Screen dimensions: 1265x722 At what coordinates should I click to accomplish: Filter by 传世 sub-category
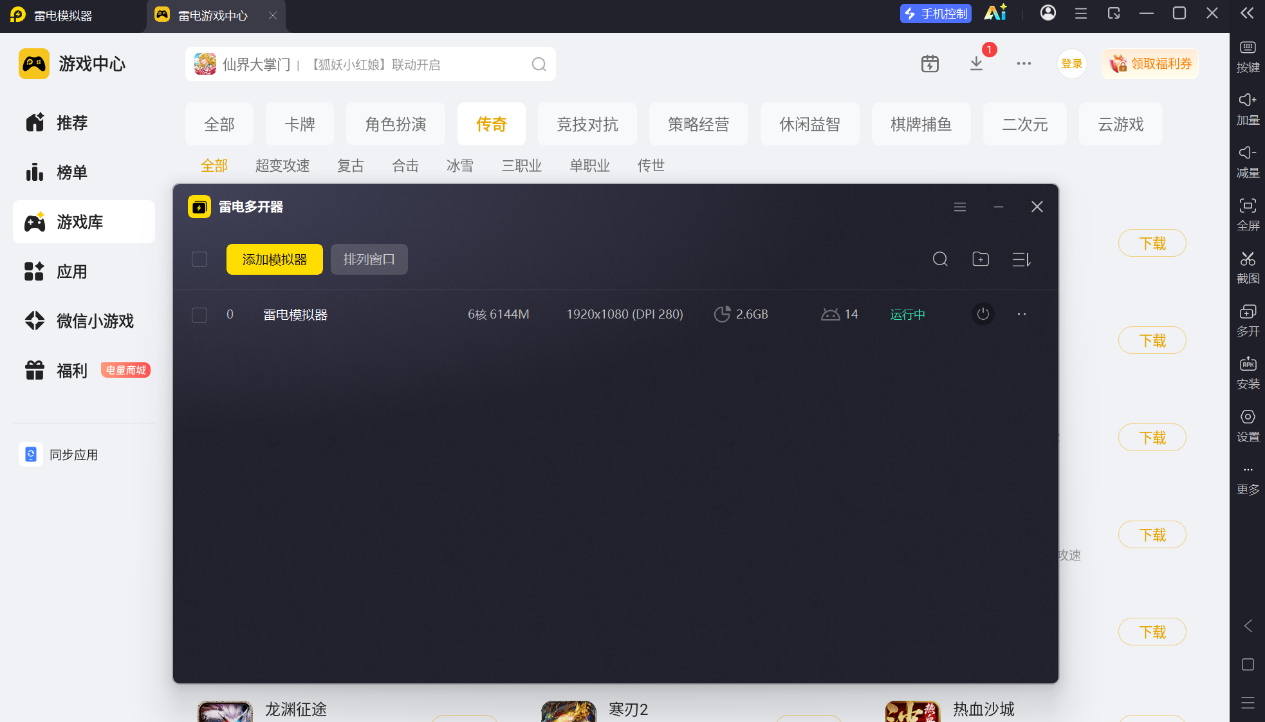point(651,166)
